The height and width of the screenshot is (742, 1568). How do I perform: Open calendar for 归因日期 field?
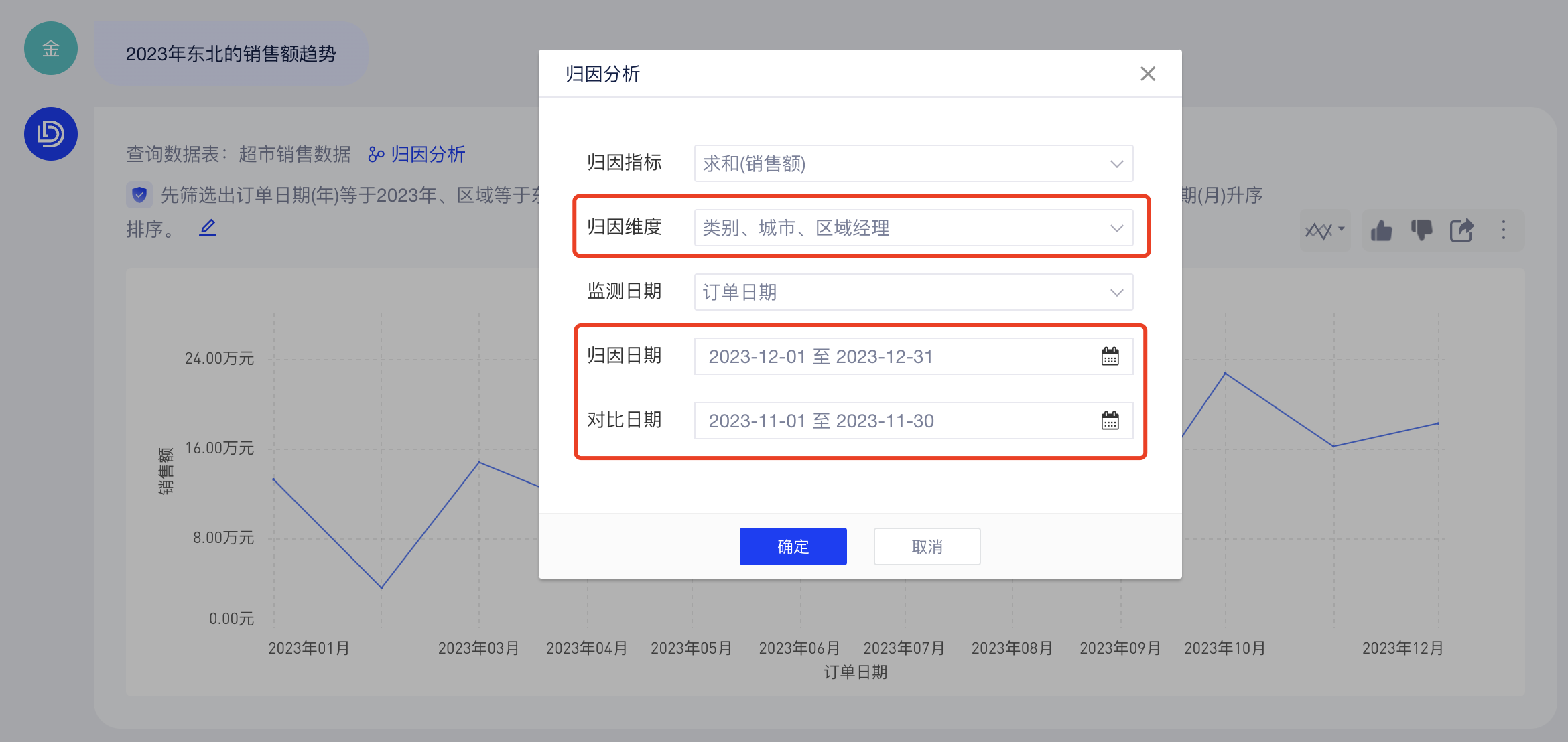pos(1110,356)
